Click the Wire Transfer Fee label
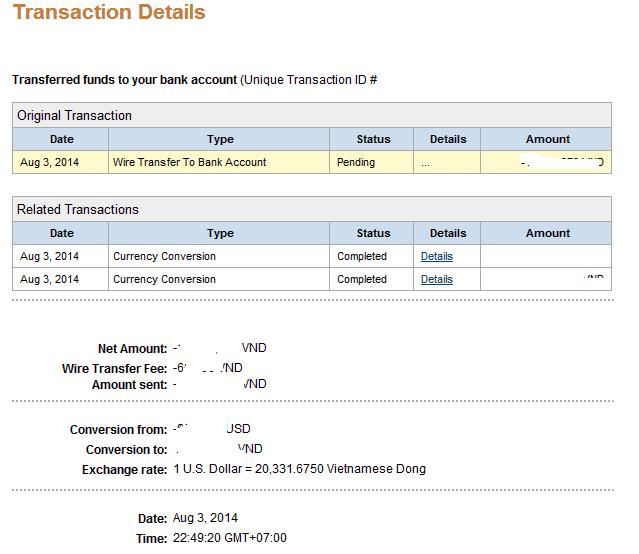 point(114,369)
